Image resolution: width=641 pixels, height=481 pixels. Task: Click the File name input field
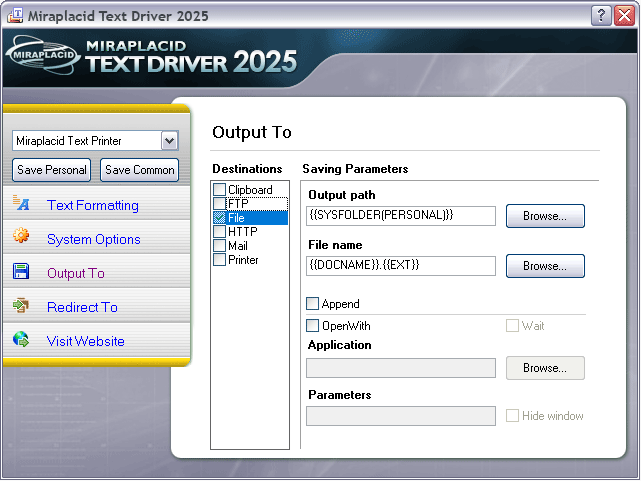pyautogui.click(x=401, y=266)
